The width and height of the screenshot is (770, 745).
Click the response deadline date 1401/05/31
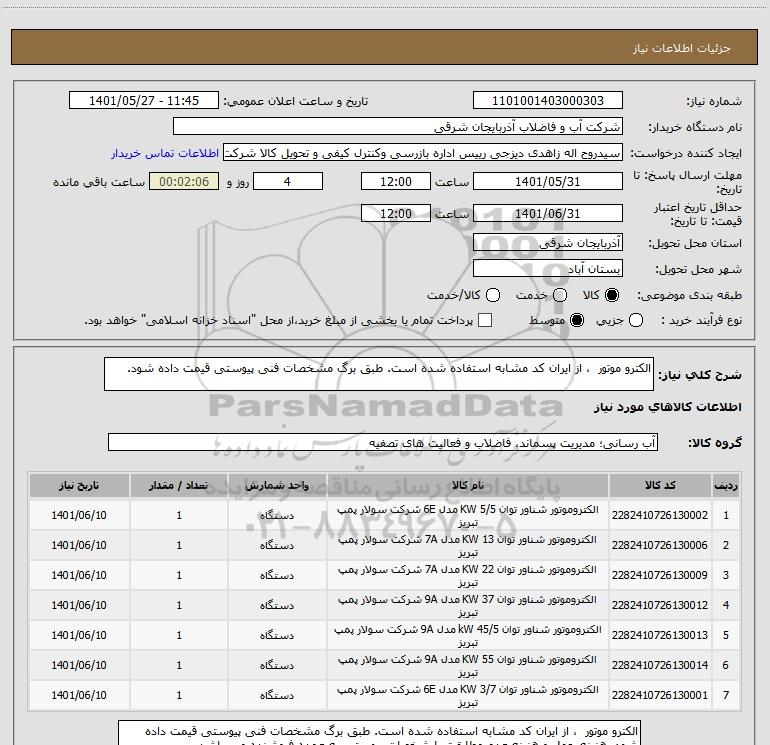point(548,182)
